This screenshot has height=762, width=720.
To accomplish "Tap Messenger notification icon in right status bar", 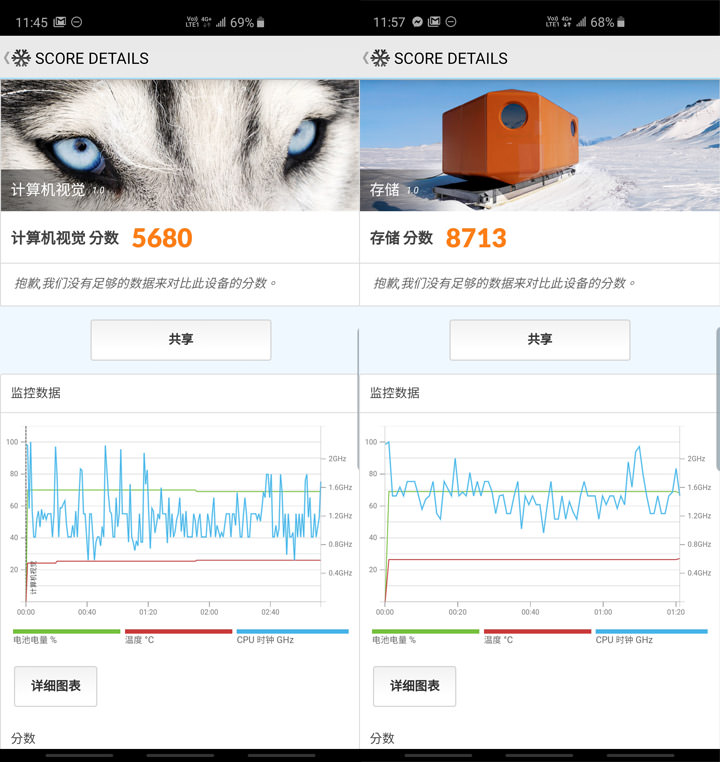I will [x=417, y=22].
